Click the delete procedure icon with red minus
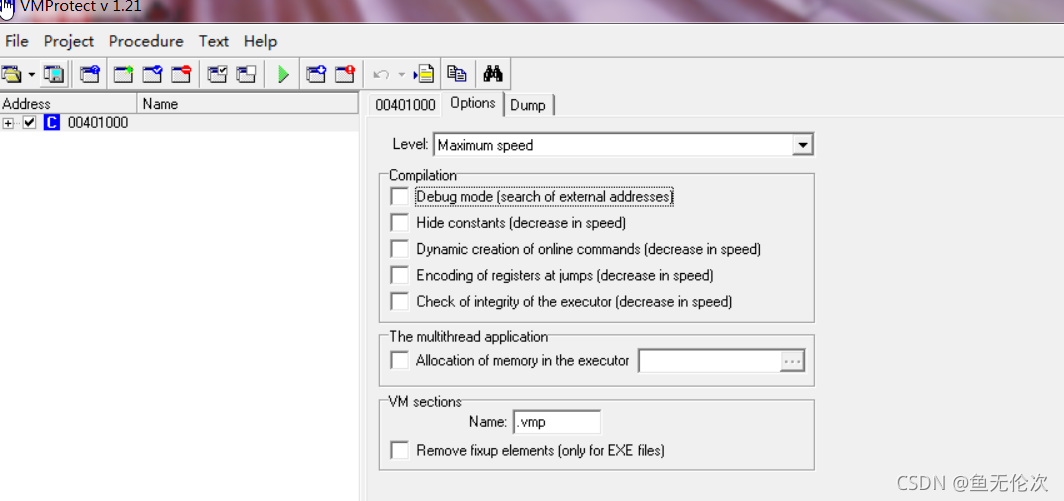Image resolution: width=1064 pixels, height=501 pixels. tap(181, 74)
